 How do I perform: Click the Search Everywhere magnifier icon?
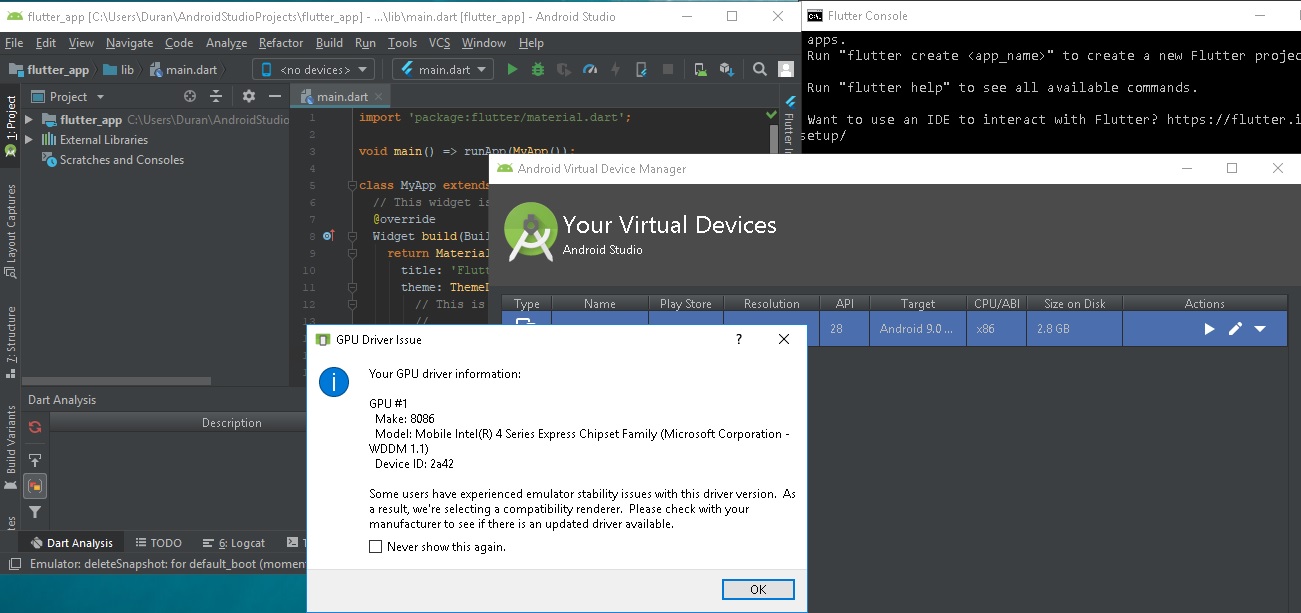coord(760,69)
